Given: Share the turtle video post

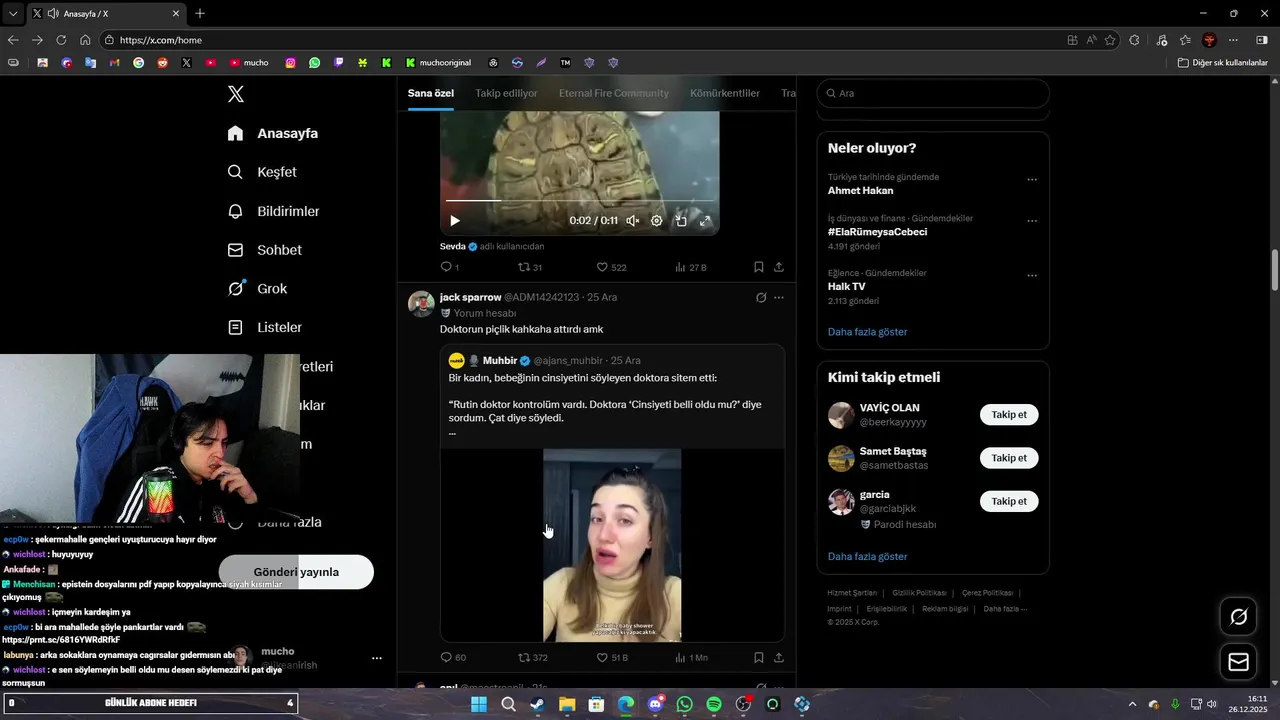Looking at the screenshot, I should tap(779, 267).
